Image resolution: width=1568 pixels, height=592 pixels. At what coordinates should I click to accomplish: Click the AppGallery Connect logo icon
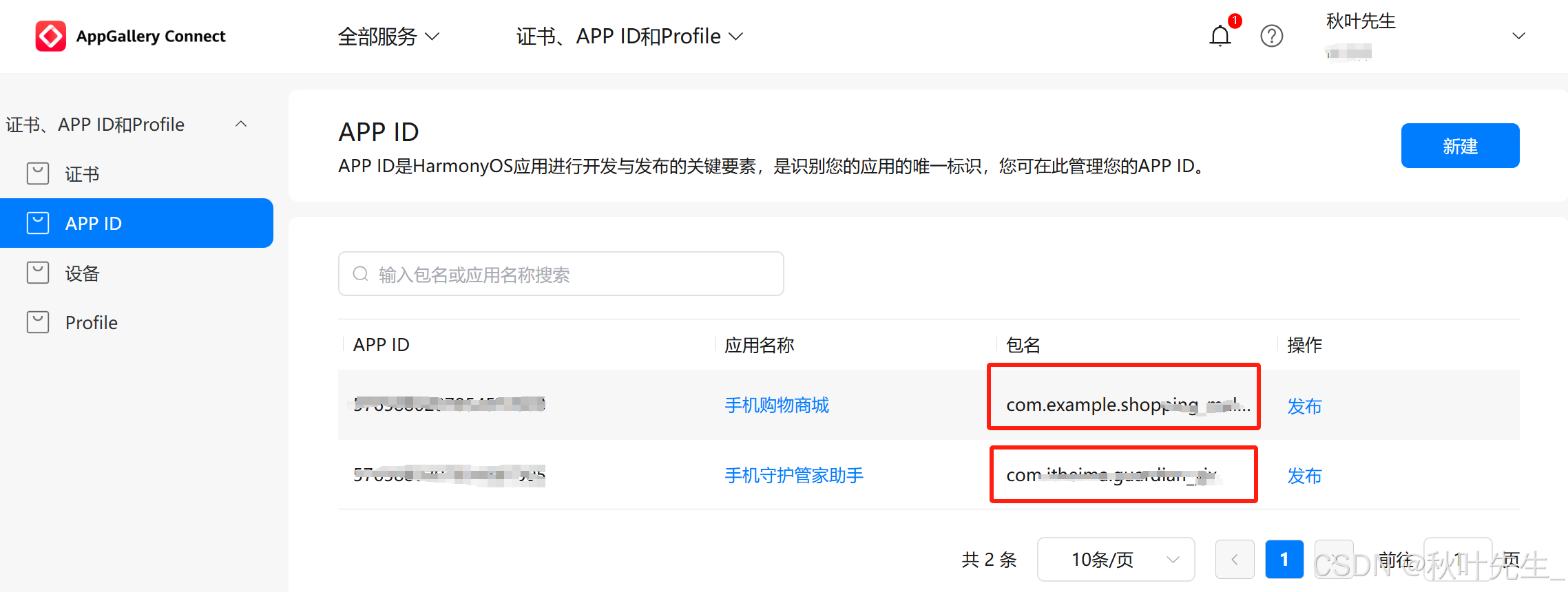click(51, 36)
